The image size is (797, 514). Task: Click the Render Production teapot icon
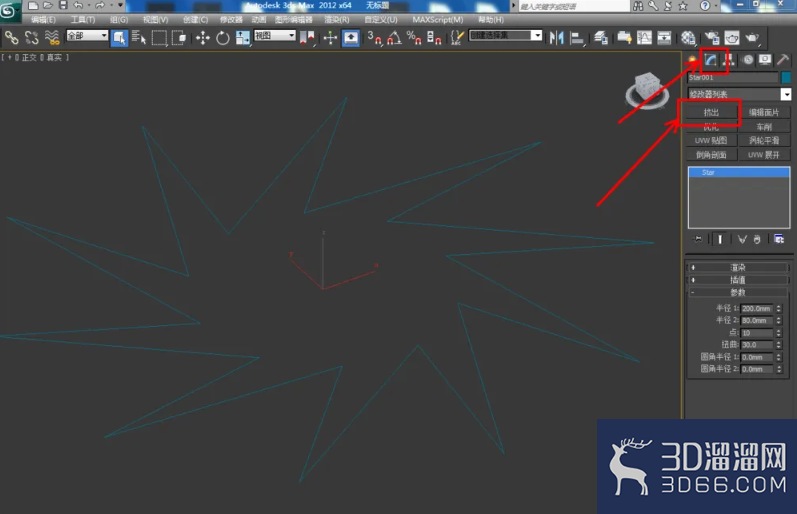click(752, 38)
